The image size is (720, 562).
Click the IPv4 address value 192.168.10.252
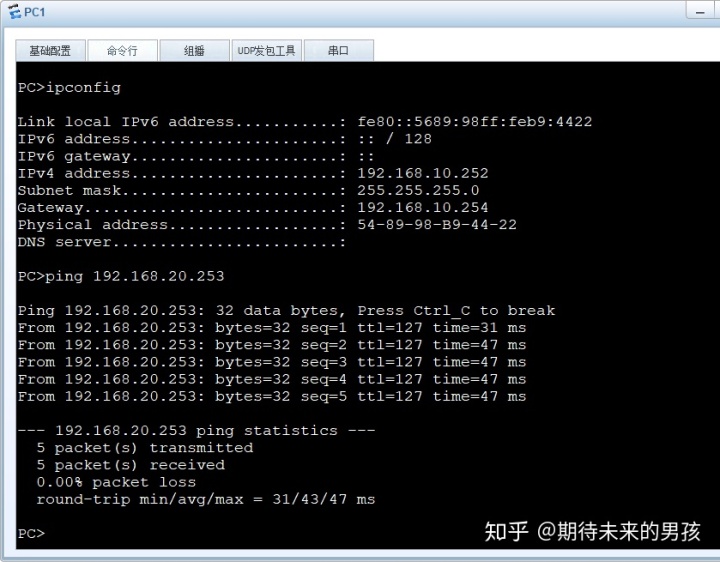pos(423,173)
